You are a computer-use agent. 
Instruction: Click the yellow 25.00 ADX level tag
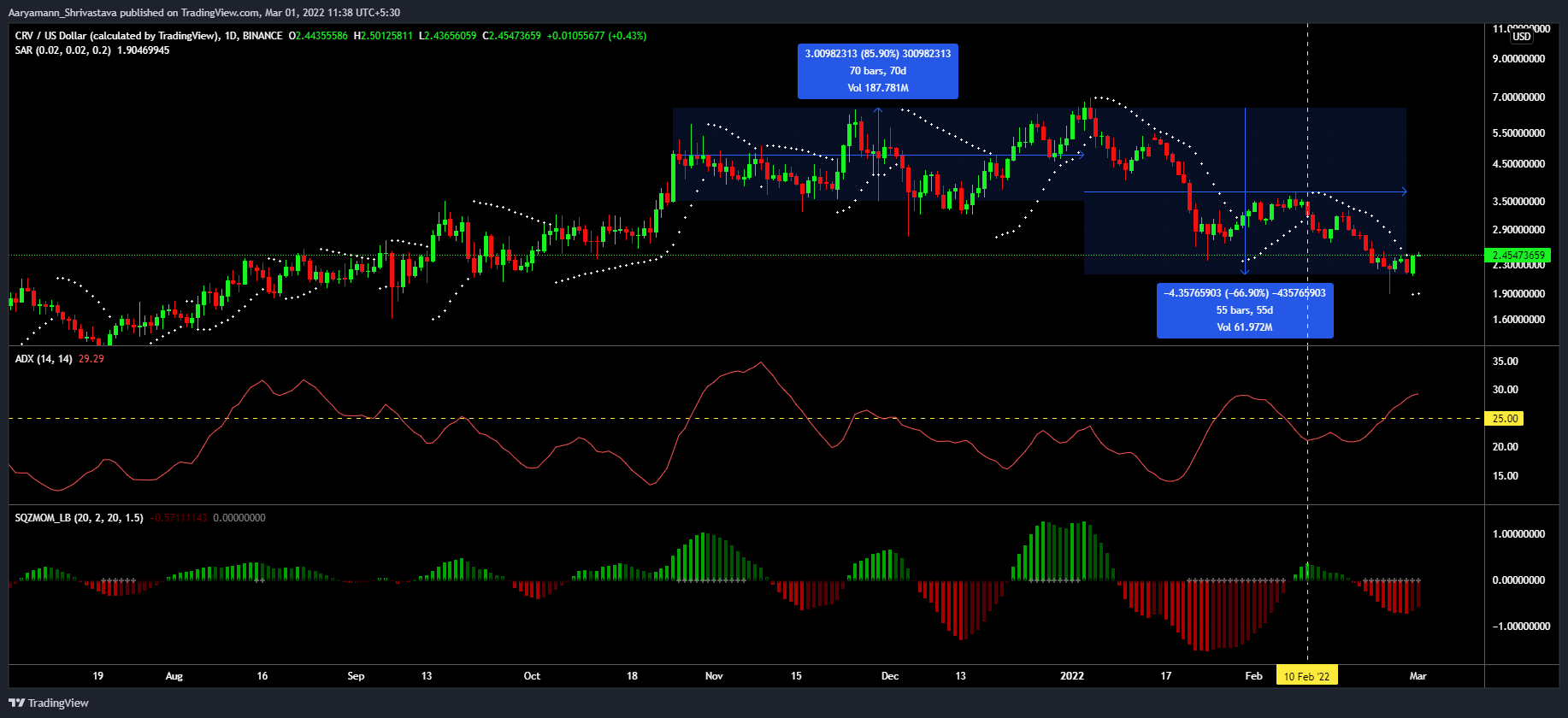tap(1505, 419)
